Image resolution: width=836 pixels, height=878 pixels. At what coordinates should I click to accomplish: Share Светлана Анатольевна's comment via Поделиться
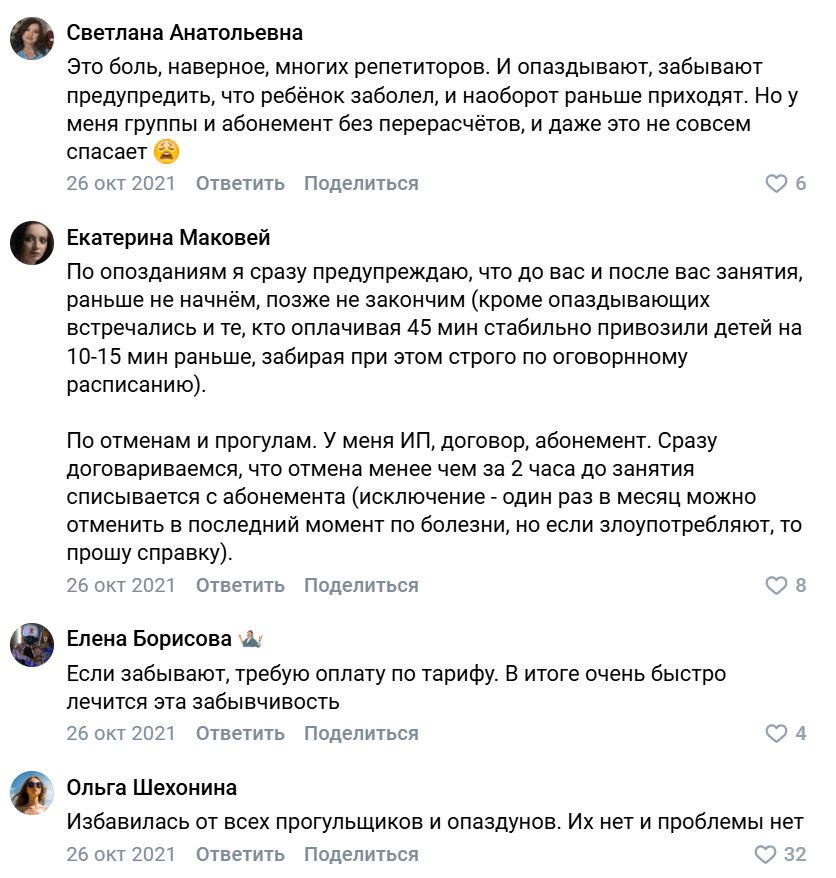coord(361,184)
